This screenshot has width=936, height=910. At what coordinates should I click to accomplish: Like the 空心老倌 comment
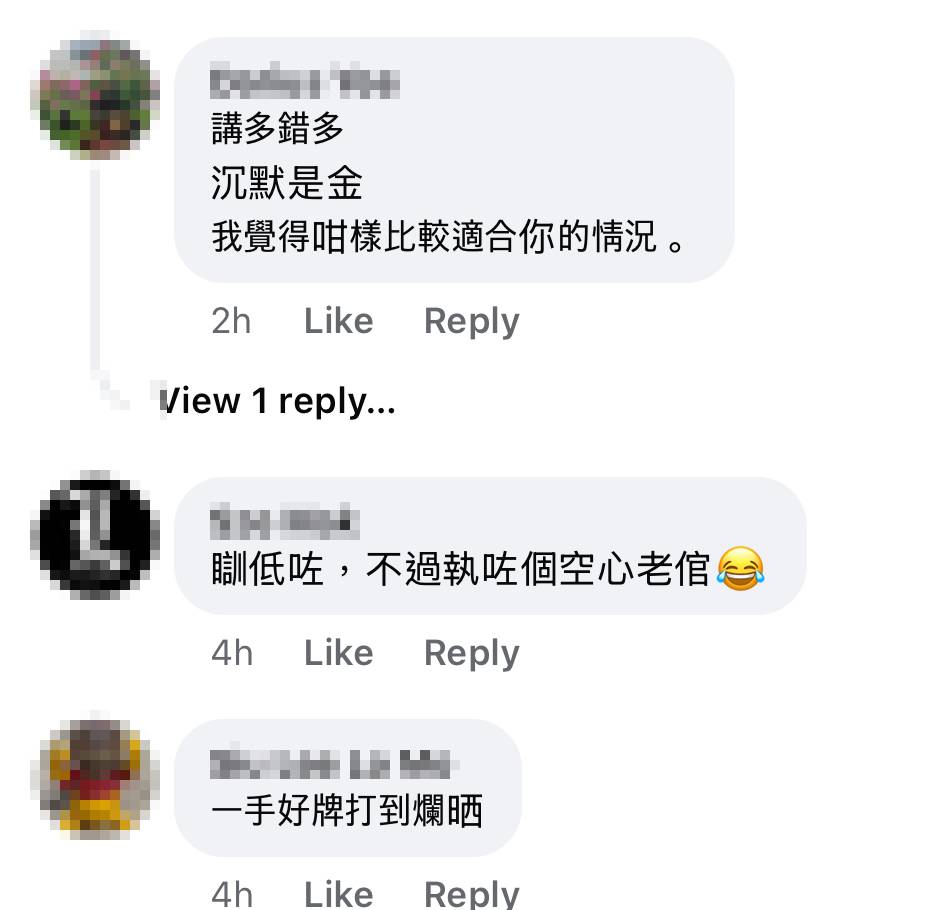(x=338, y=653)
